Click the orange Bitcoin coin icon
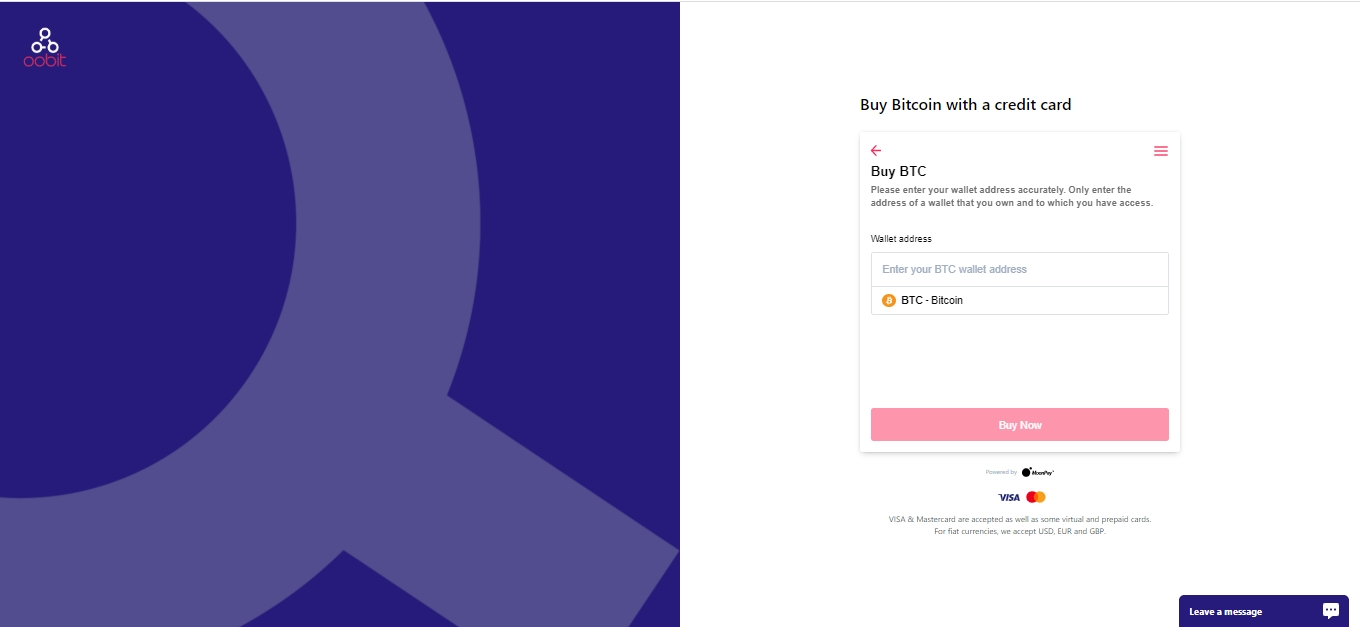 point(889,300)
